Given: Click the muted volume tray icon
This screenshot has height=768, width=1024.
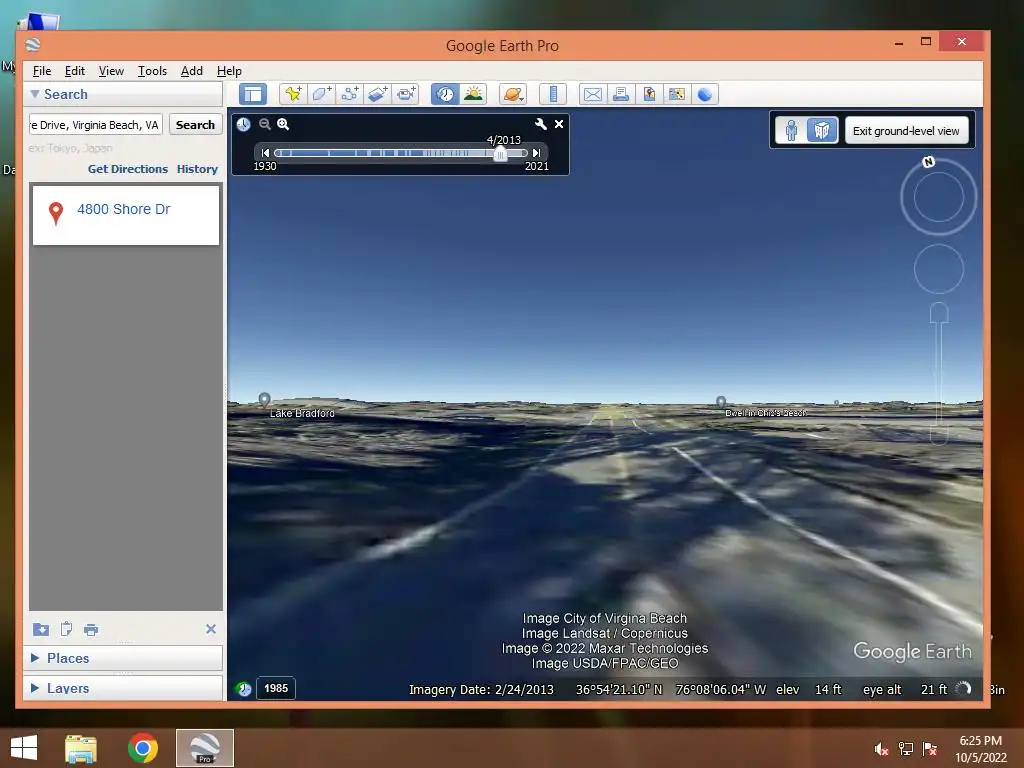Looking at the screenshot, I should tap(881, 748).
